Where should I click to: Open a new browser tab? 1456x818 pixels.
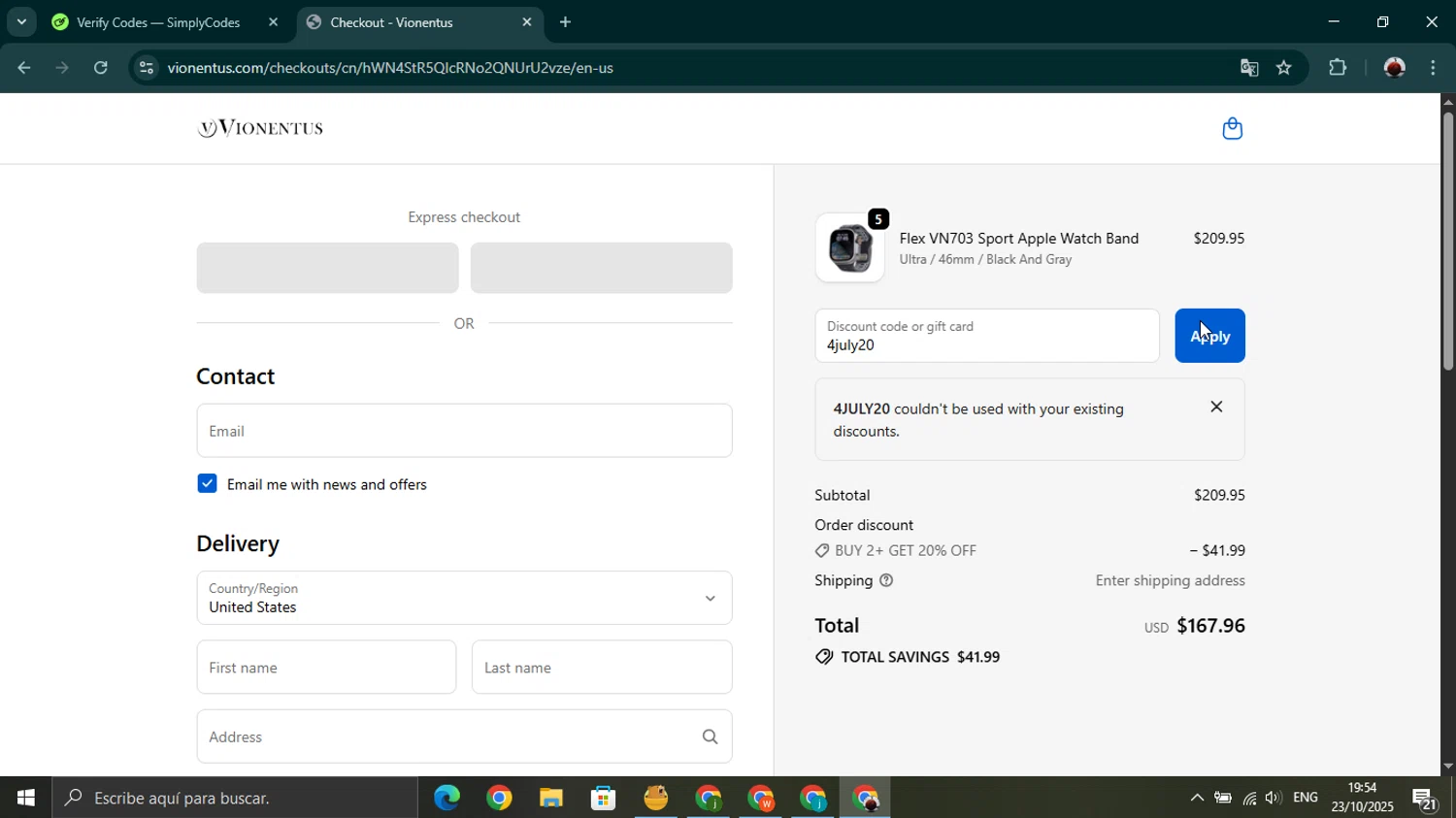point(565,22)
